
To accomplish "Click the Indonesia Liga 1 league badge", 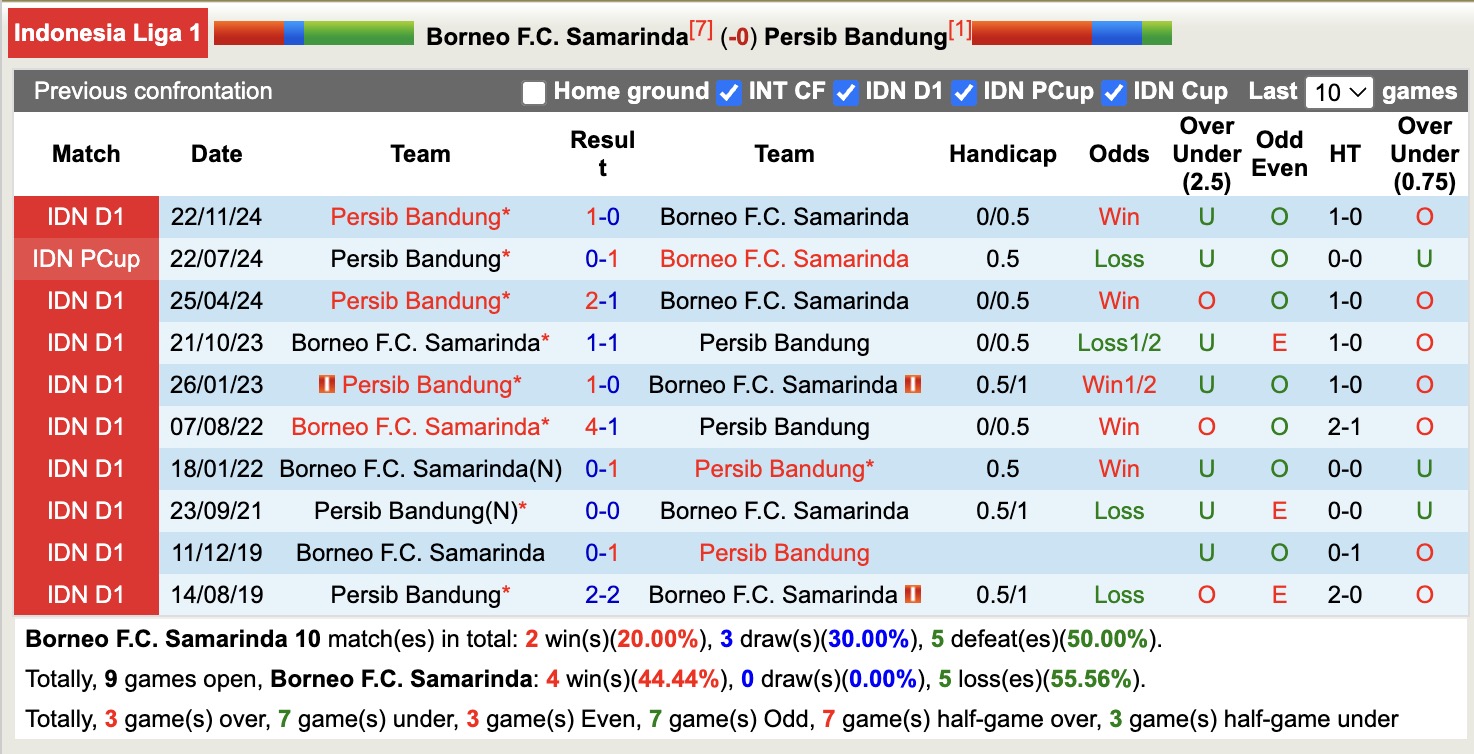I will coord(106,32).
